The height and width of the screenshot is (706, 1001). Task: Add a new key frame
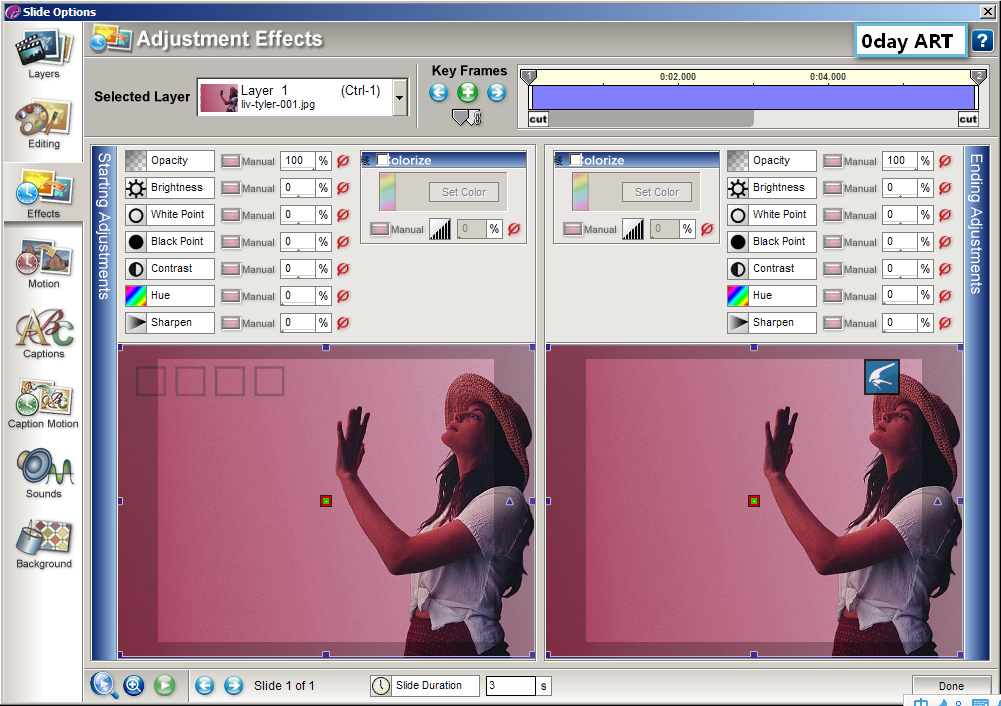(x=467, y=93)
